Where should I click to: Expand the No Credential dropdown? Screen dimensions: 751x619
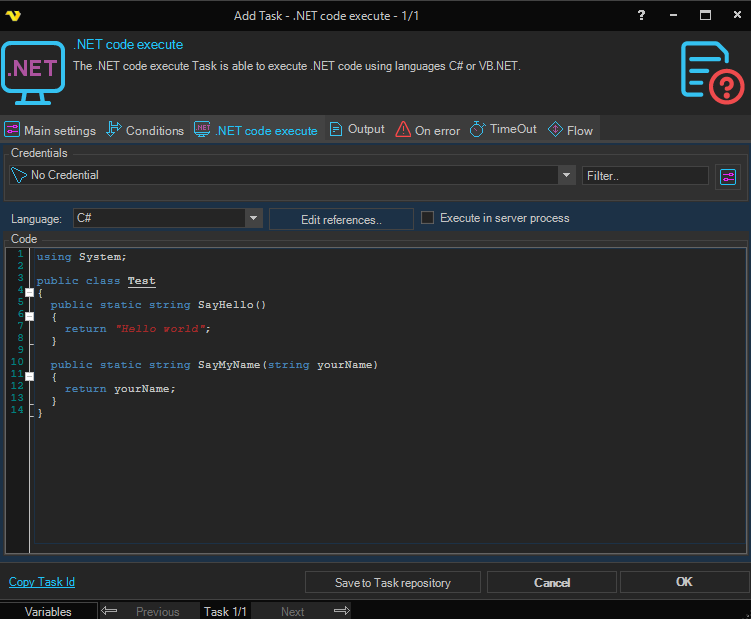coord(566,175)
